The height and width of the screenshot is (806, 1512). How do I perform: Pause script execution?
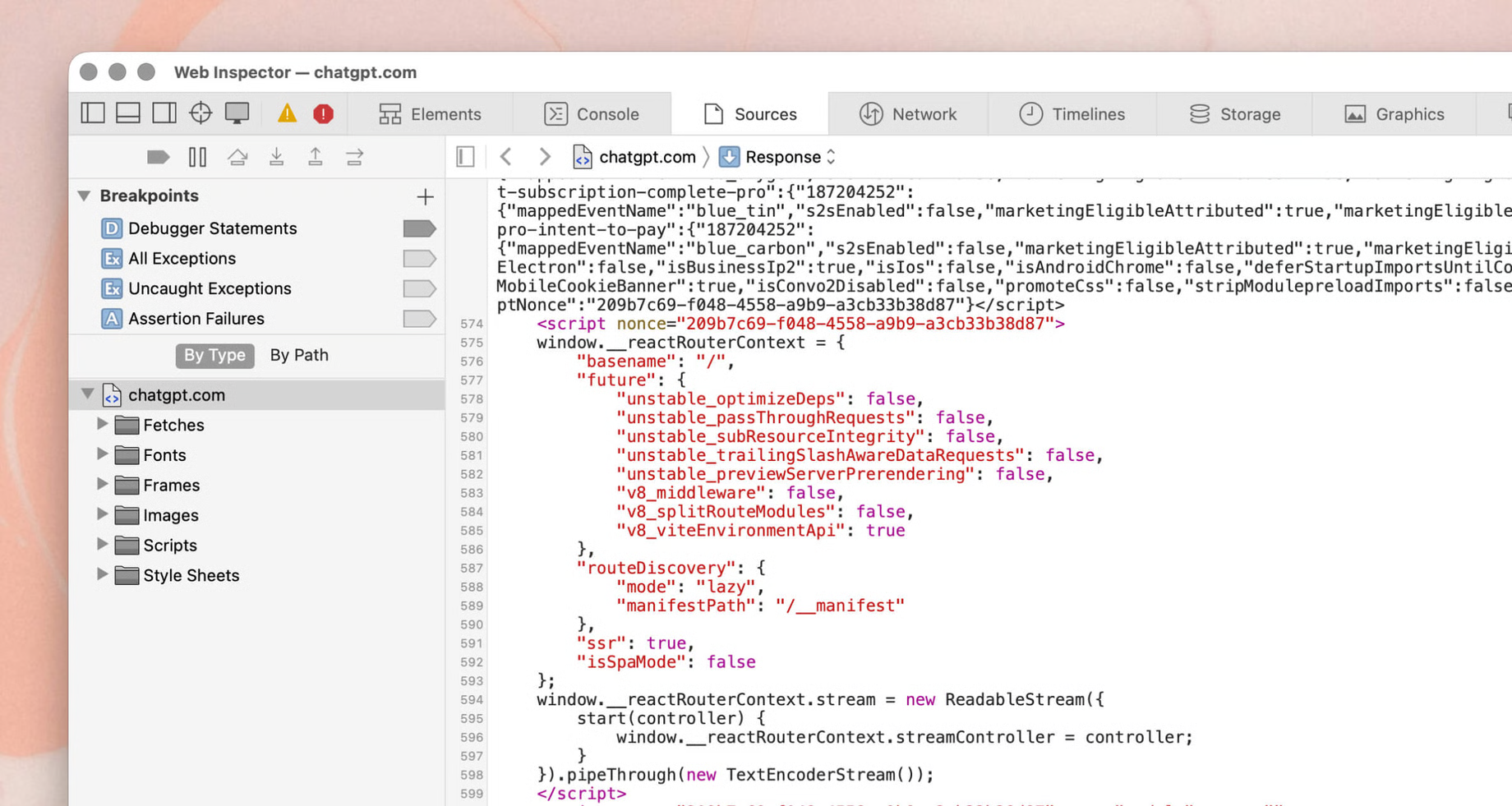(x=197, y=157)
